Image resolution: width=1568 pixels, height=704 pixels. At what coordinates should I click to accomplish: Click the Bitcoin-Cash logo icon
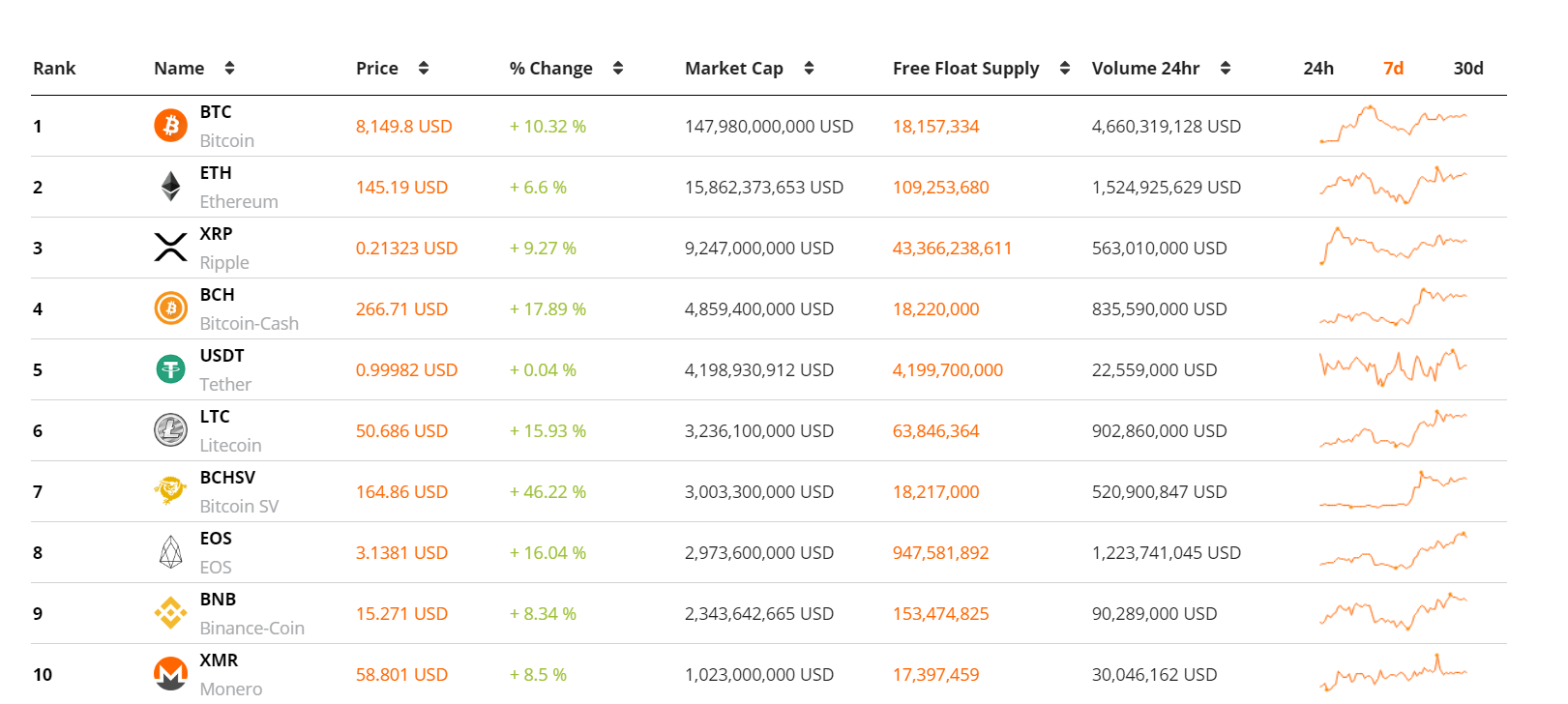171,308
